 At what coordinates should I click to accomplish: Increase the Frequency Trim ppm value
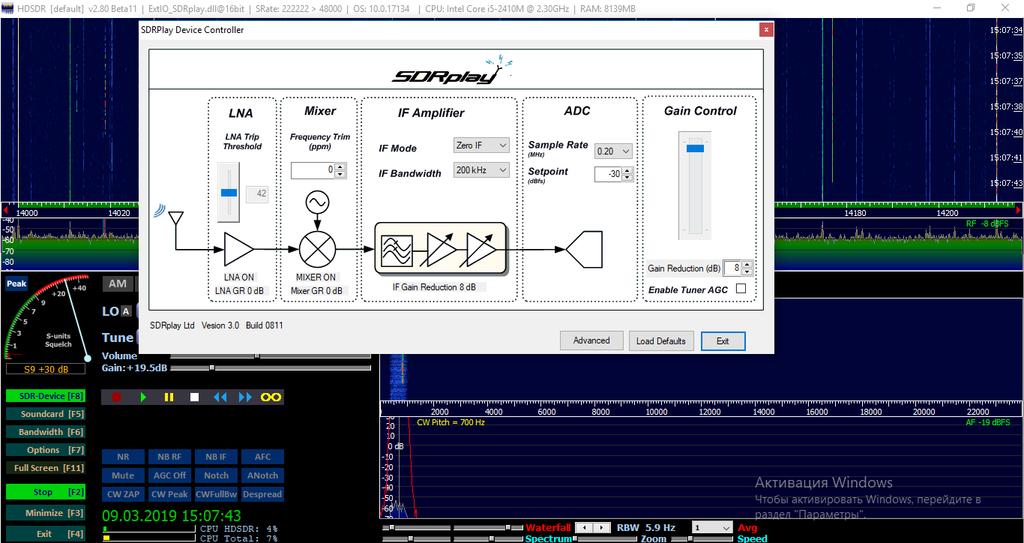coord(340,167)
